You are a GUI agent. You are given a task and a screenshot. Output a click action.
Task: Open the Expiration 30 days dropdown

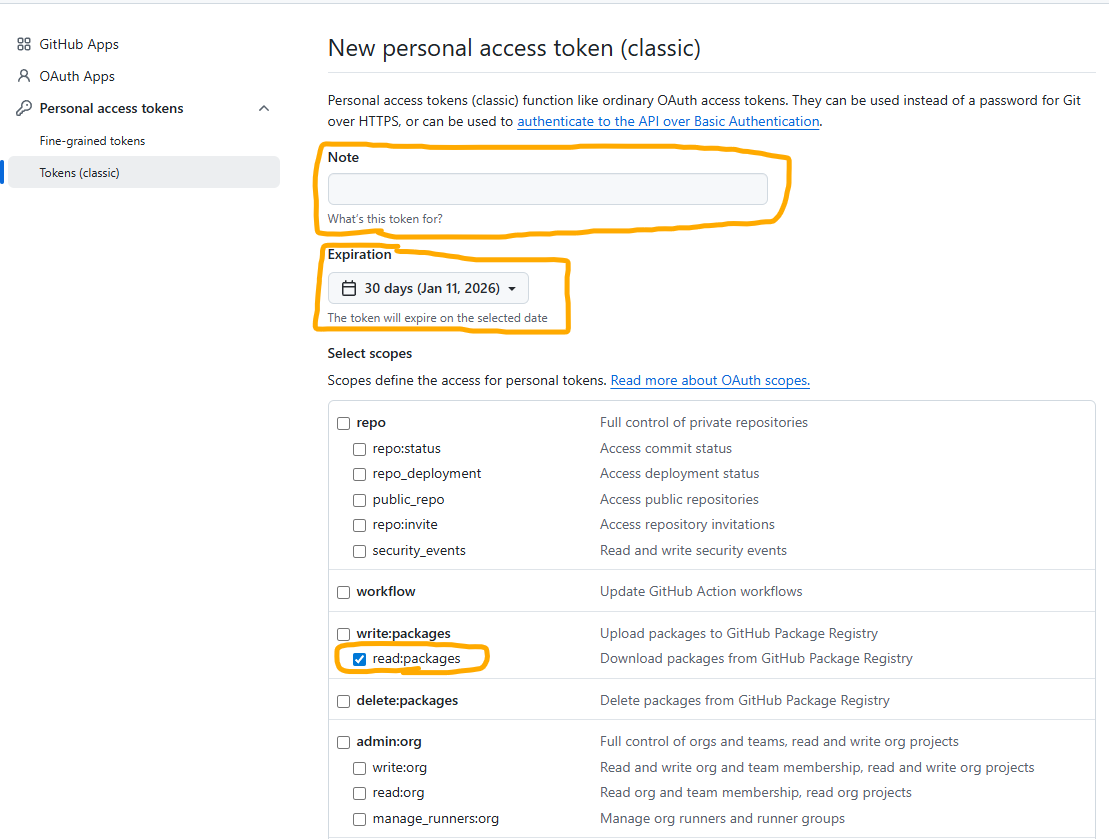428,288
